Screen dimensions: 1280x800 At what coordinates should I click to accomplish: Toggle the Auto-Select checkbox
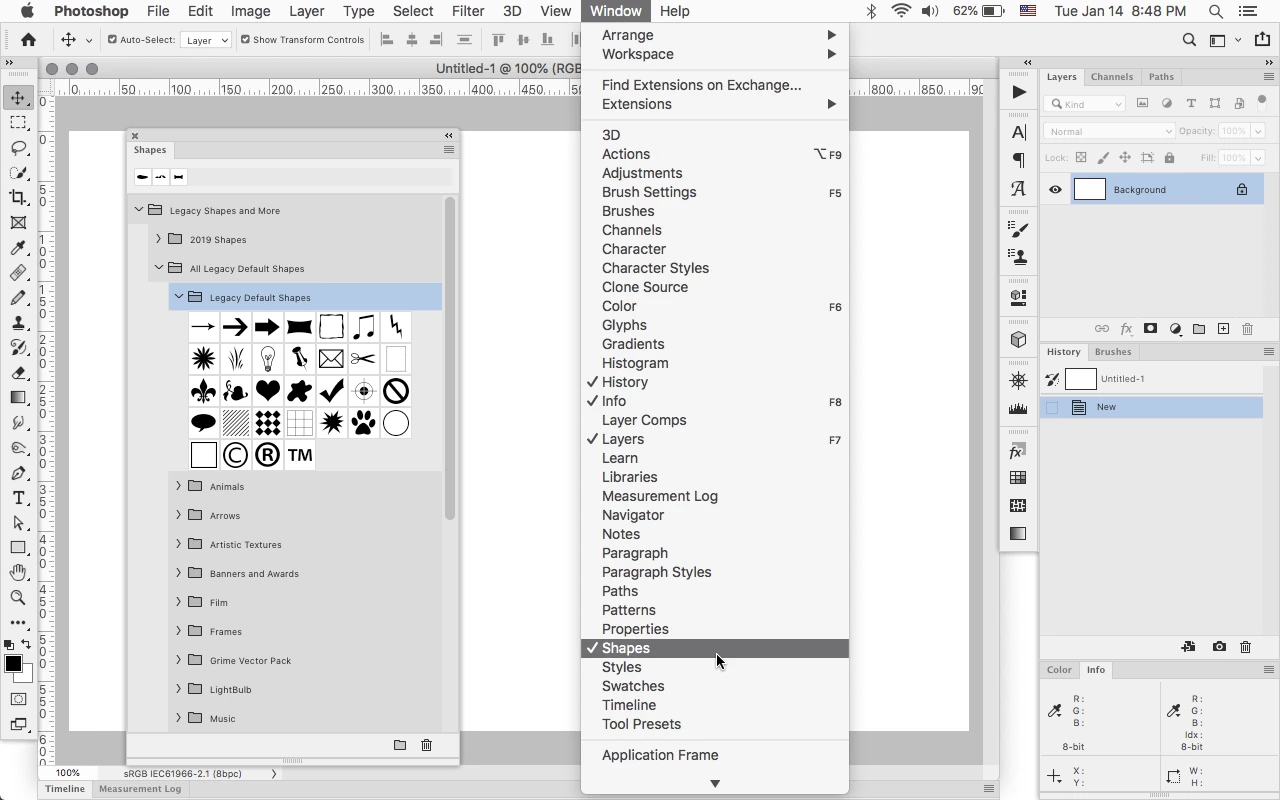click(112, 40)
